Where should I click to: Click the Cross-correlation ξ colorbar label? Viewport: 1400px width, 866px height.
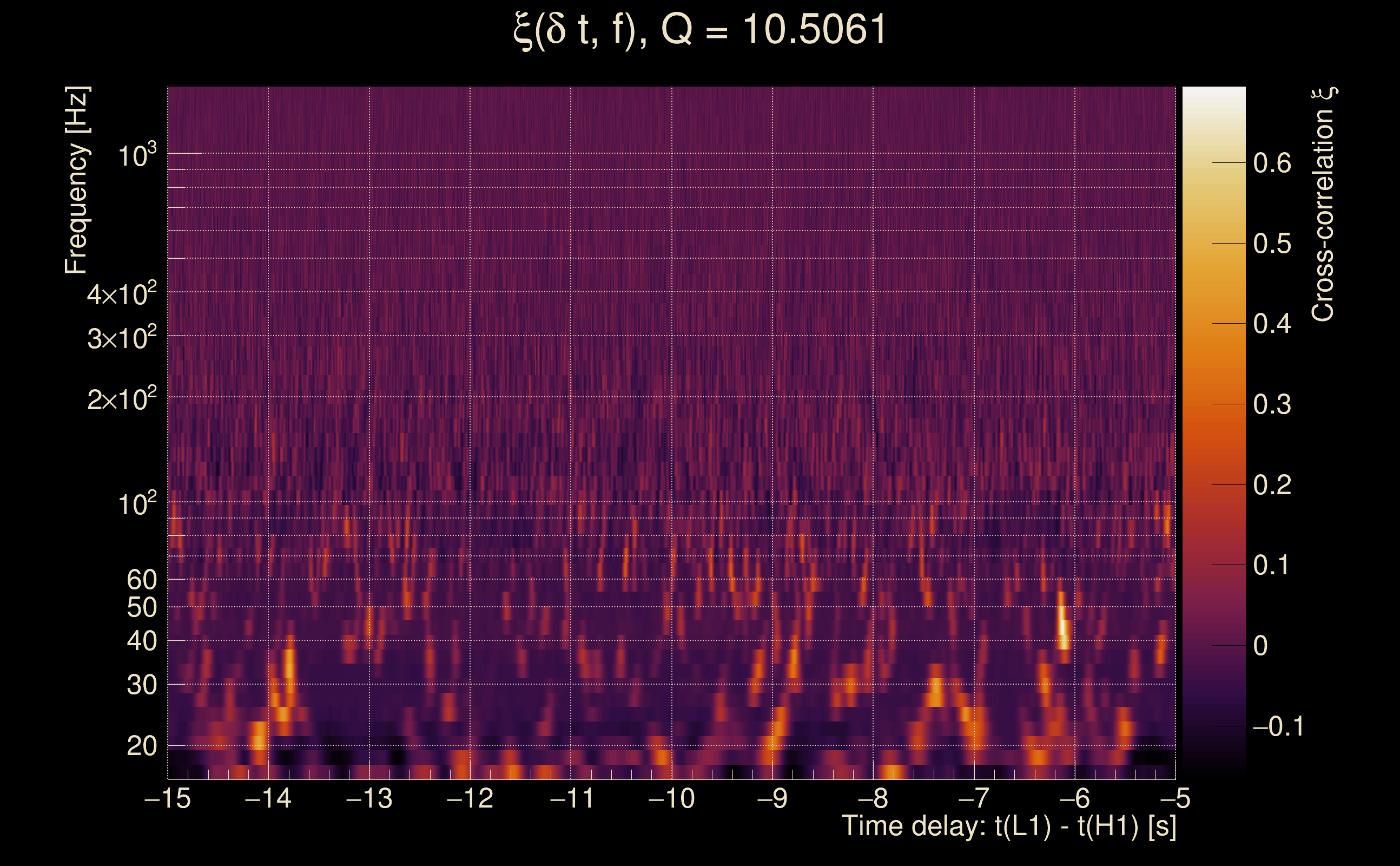tap(1323, 205)
